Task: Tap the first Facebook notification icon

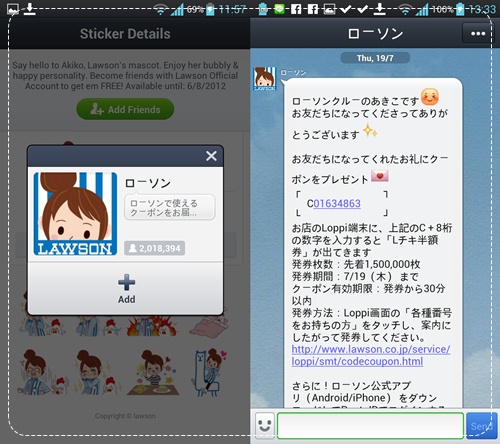Action: [295, 9]
